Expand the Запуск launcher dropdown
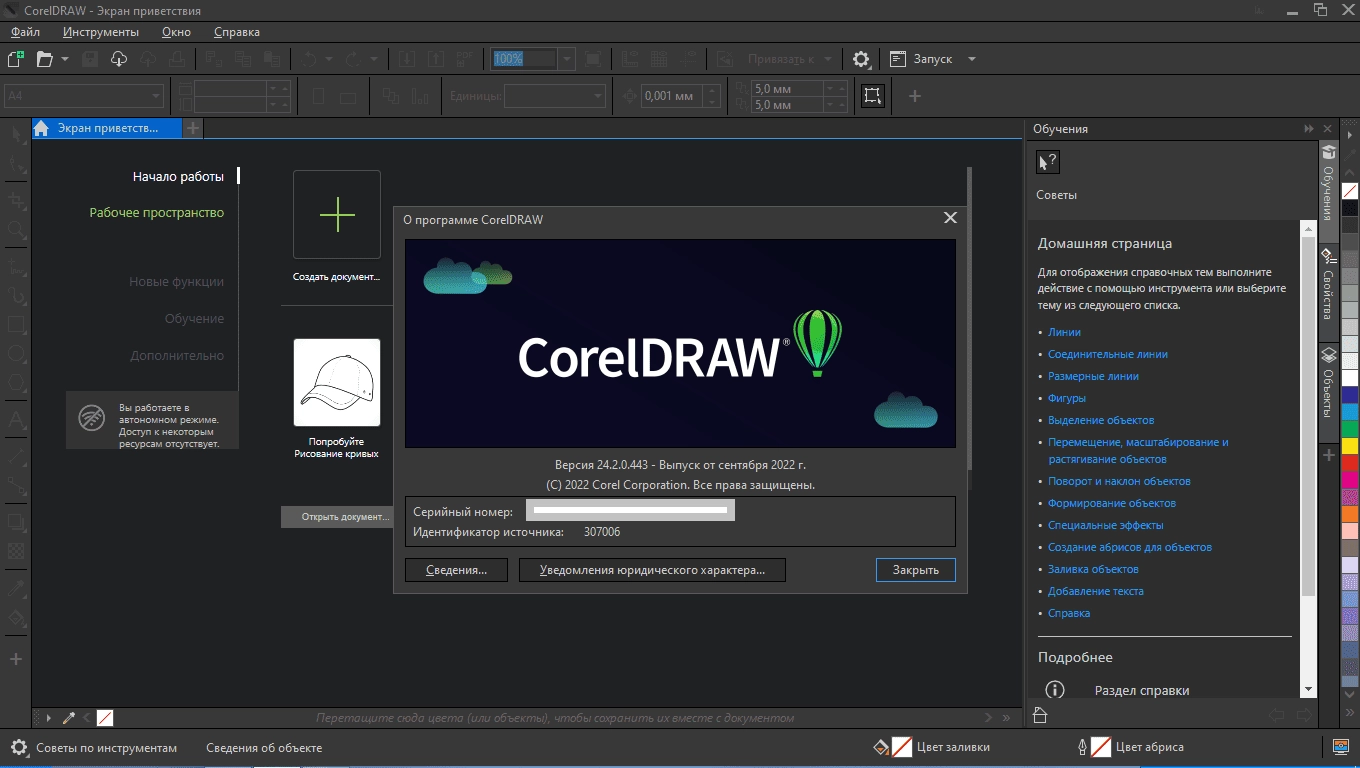 (x=971, y=59)
